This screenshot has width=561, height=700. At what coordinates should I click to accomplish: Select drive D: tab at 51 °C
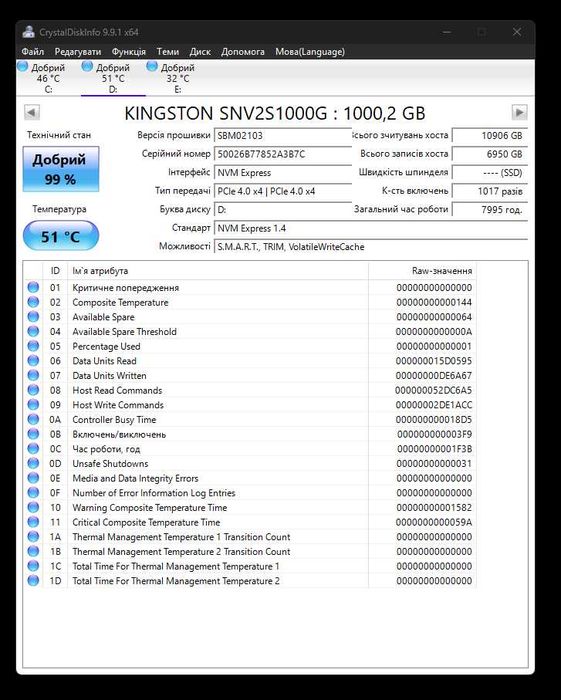tap(113, 78)
